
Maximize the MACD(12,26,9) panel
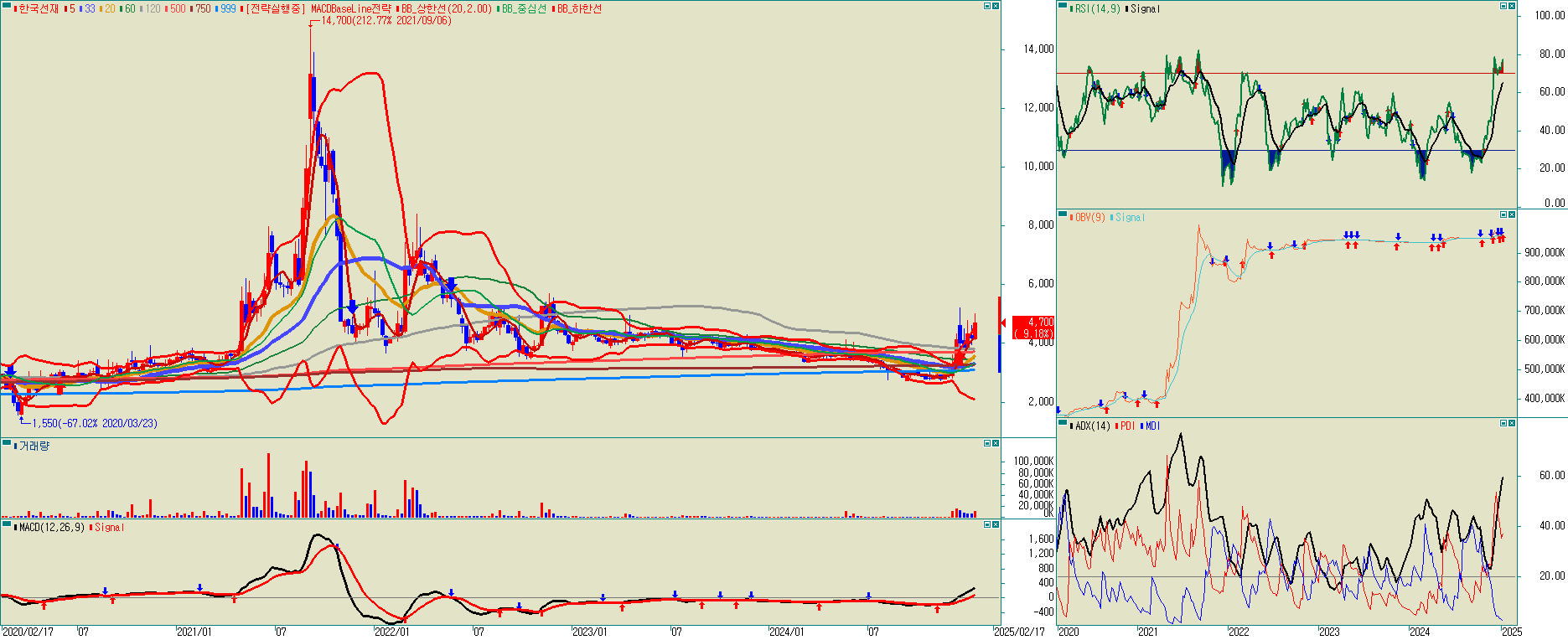coord(987,524)
